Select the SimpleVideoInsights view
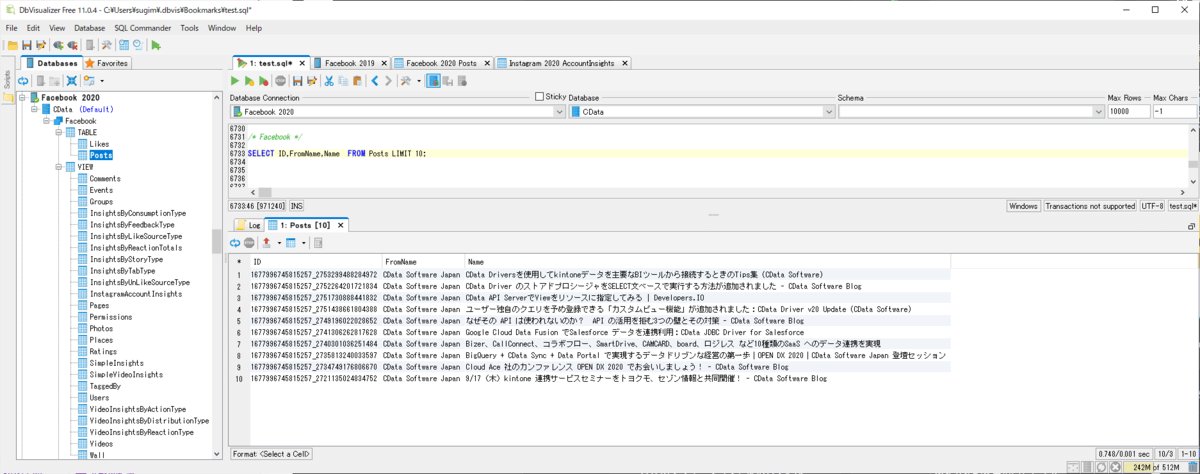Image resolution: width=1200 pixels, height=474 pixels. click(x=126, y=374)
